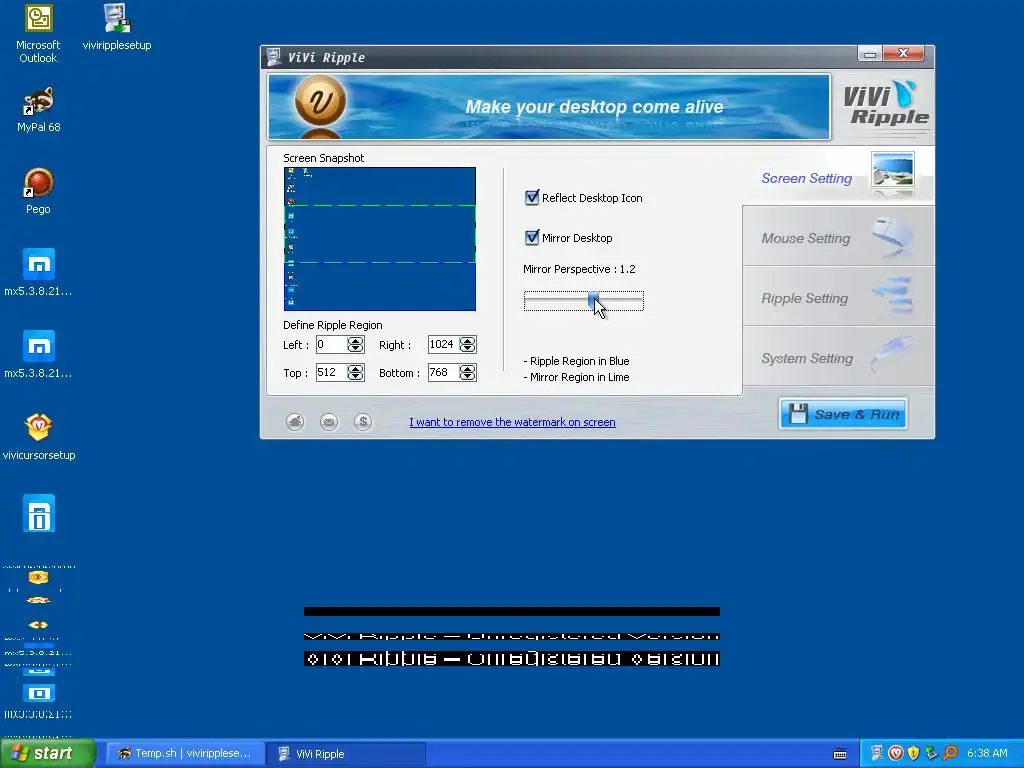
Task: Increase the Left value with up arrow
Action: click(x=355, y=340)
